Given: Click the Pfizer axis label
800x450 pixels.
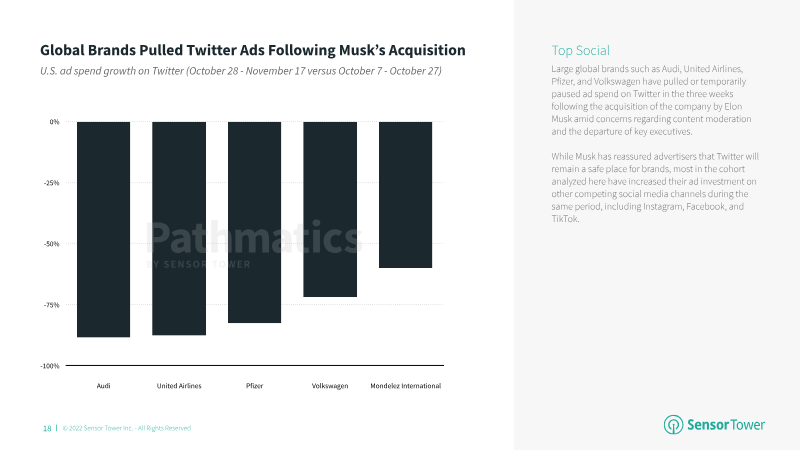Looking at the screenshot, I should pyautogui.click(x=255, y=386).
